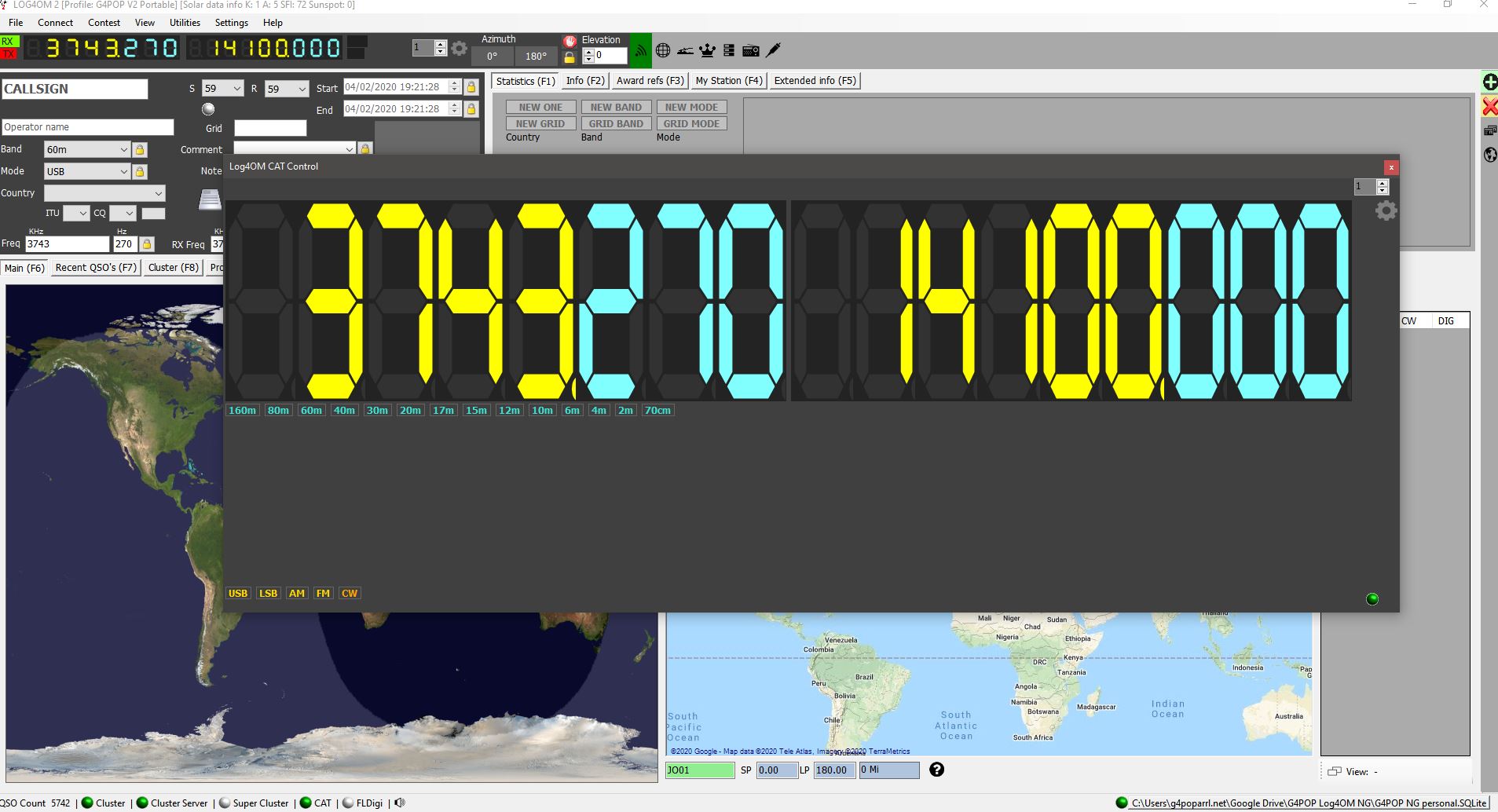Toggle the Start time lock
Image resolution: width=1498 pixels, height=812 pixels.
click(471, 87)
